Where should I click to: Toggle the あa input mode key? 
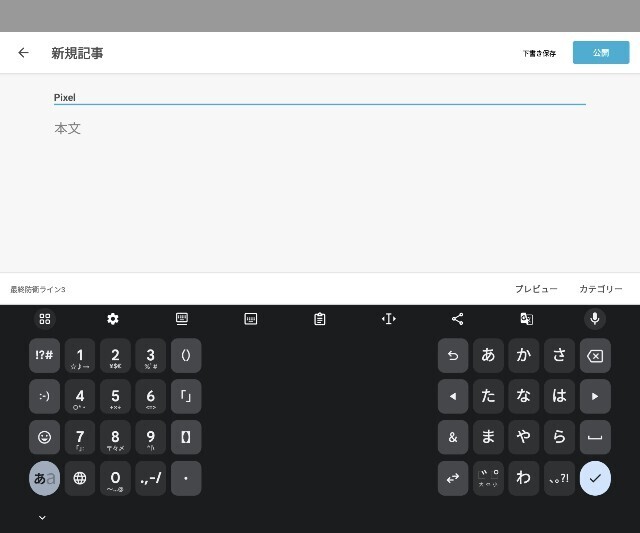pyautogui.click(x=44, y=478)
